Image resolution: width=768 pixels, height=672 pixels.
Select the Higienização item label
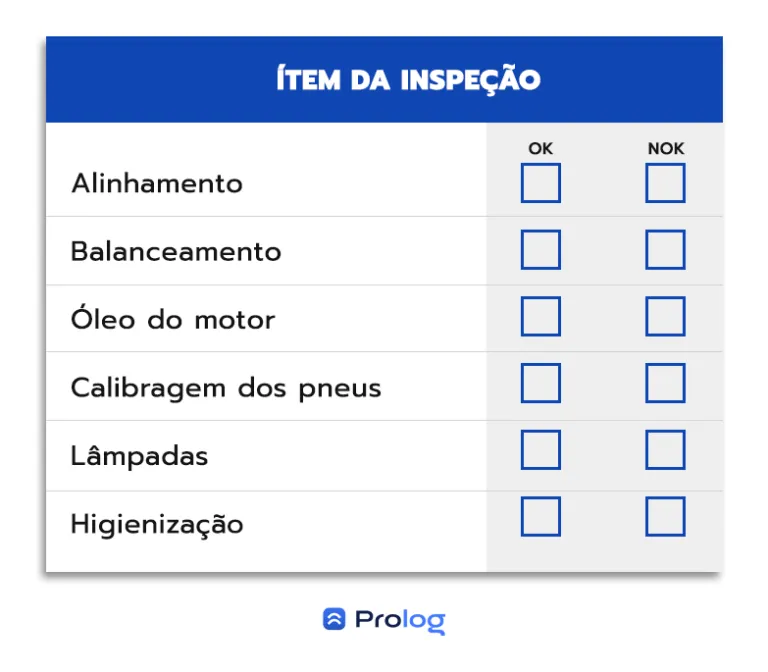point(157,524)
